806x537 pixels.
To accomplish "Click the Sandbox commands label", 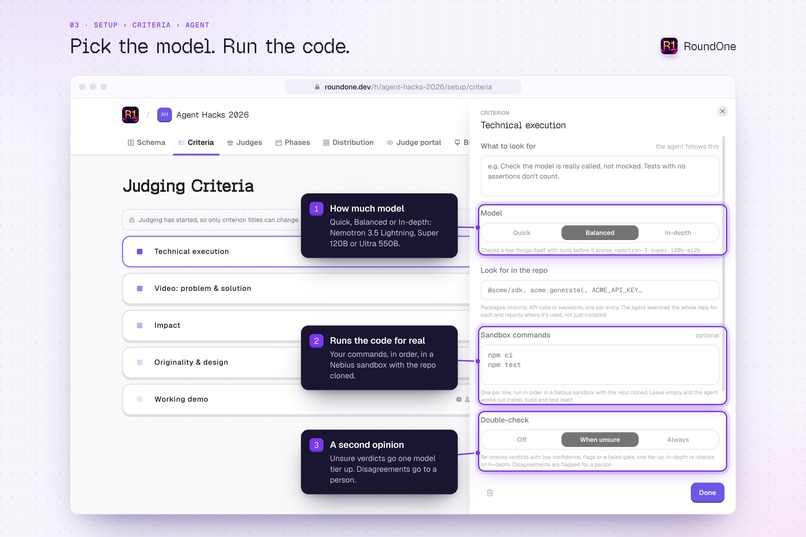I will (x=515, y=335).
